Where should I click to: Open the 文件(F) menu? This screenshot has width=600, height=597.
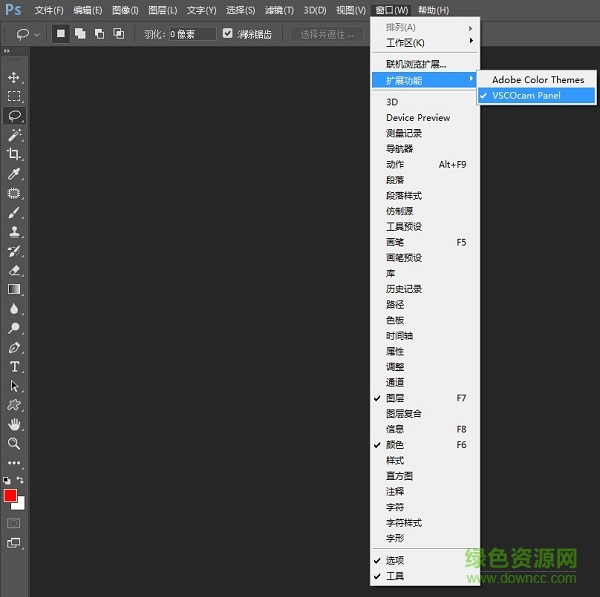point(48,10)
